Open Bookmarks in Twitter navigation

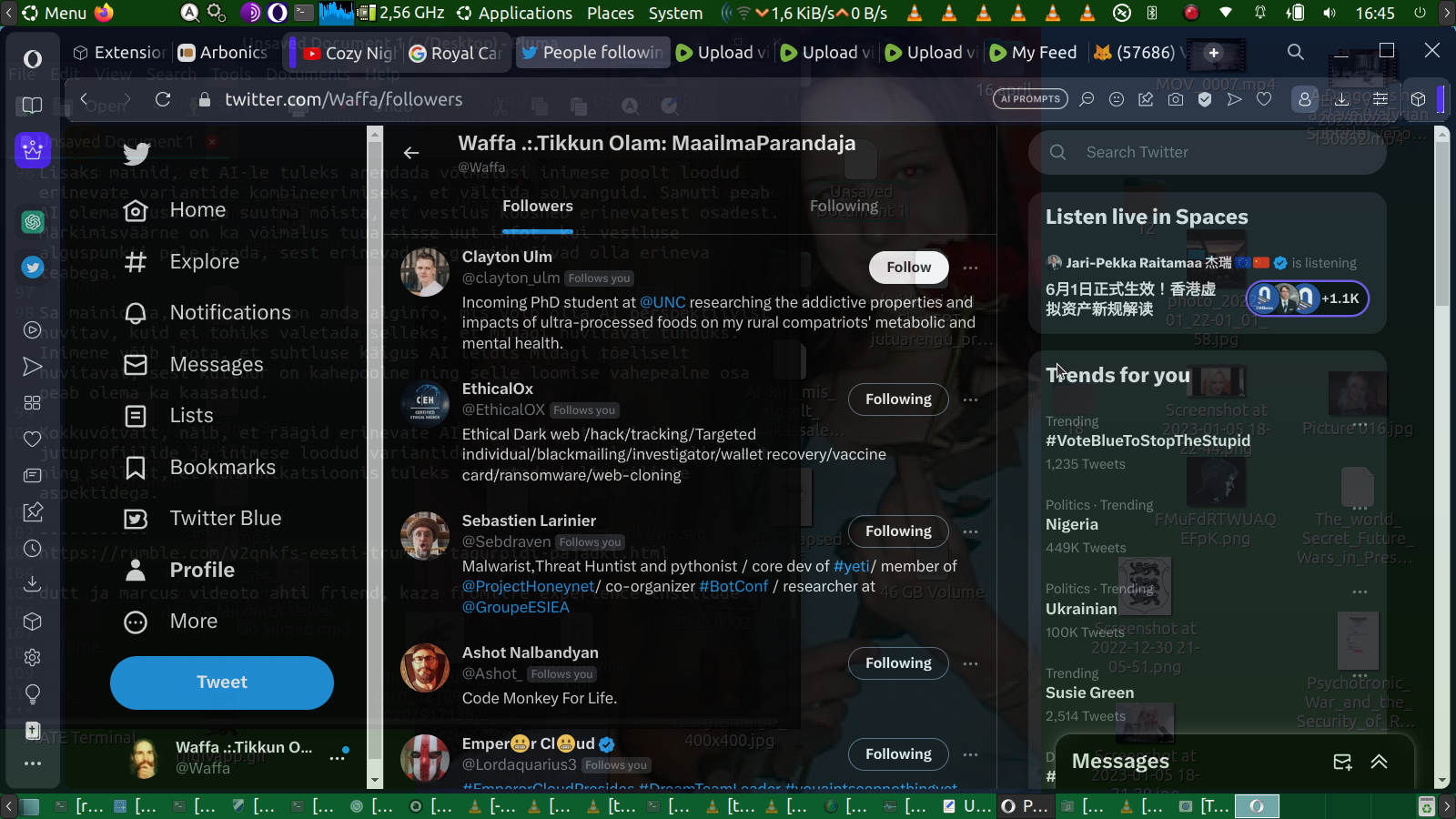[x=199, y=468]
